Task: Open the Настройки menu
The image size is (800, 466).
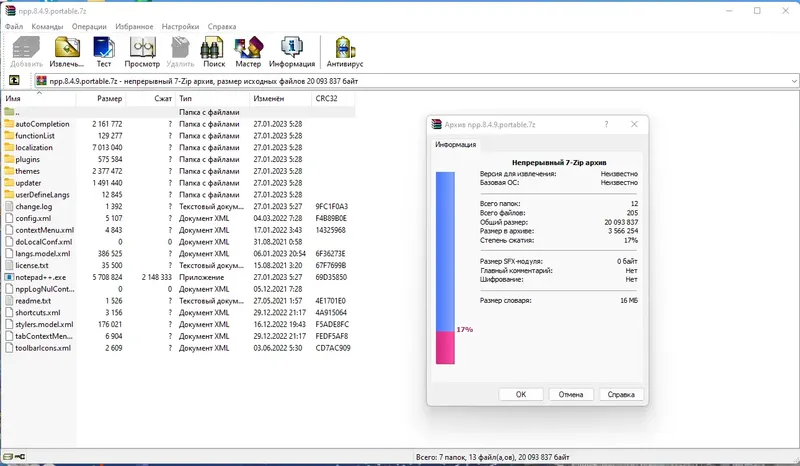Action: tap(180, 26)
